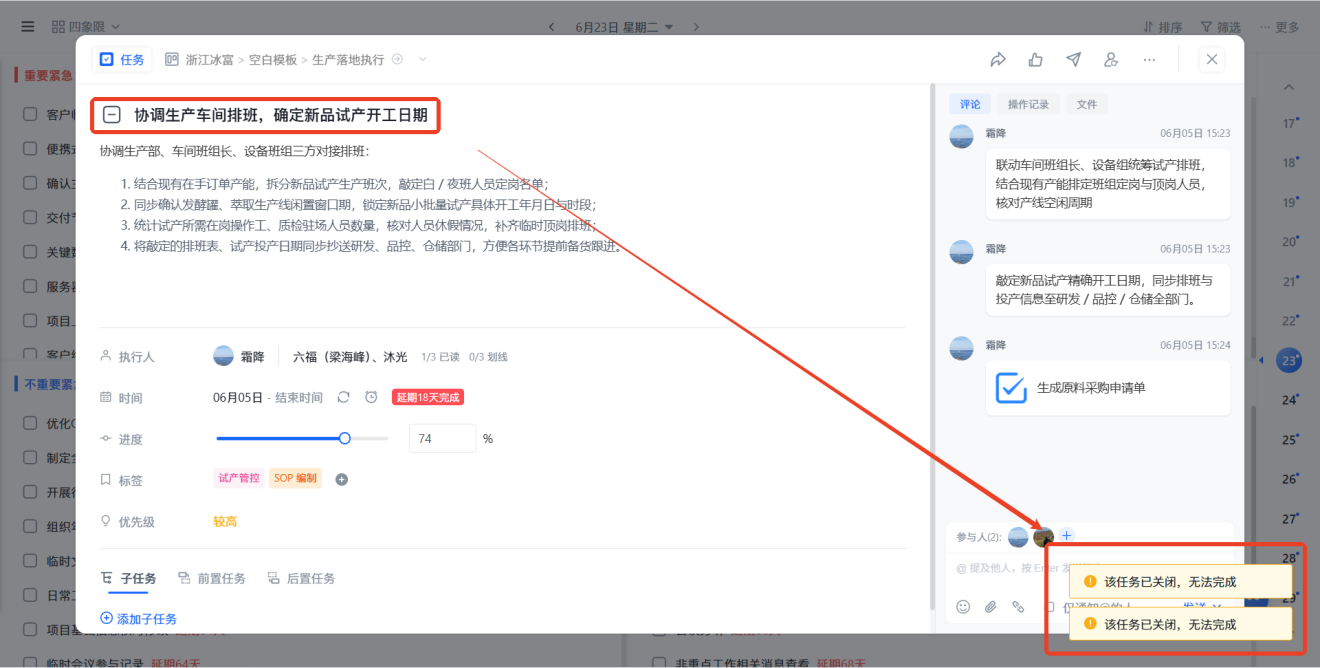Open the 生成原料采购申请单 linked task
Viewport: 1320px width, 668px height.
pos(1108,387)
